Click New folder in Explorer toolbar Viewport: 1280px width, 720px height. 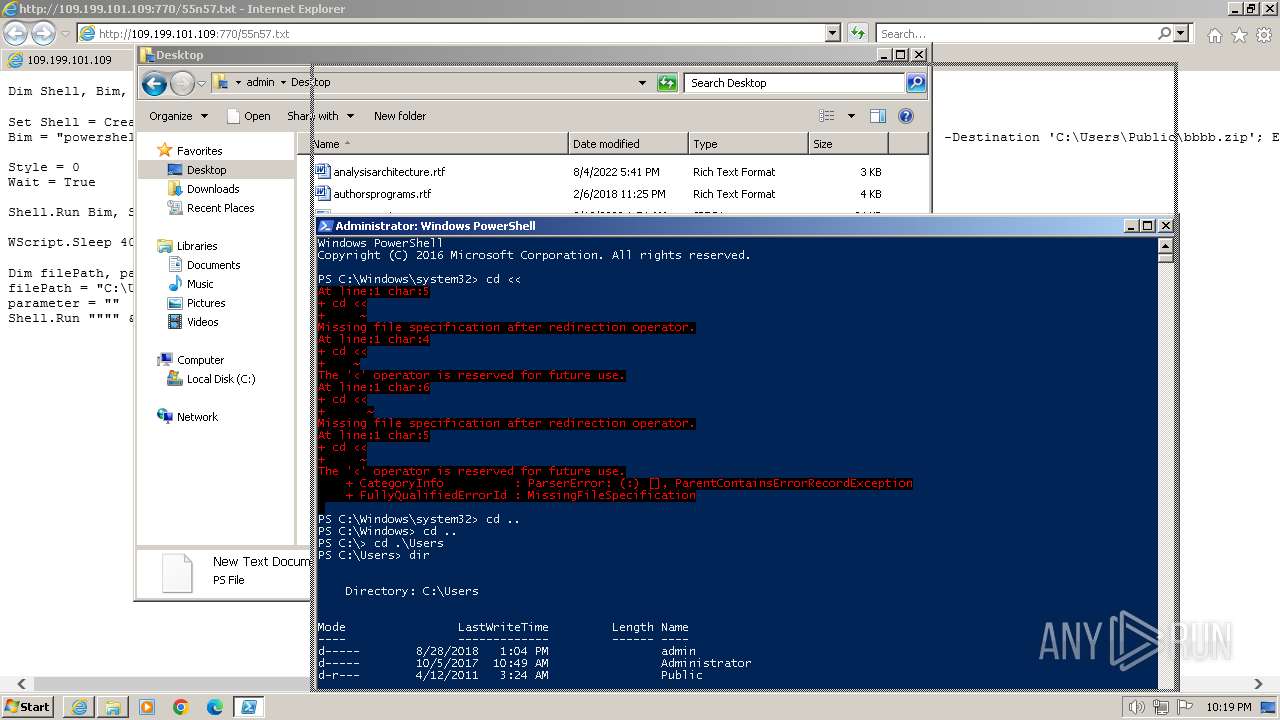pyautogui.click(x=400, y=116)
